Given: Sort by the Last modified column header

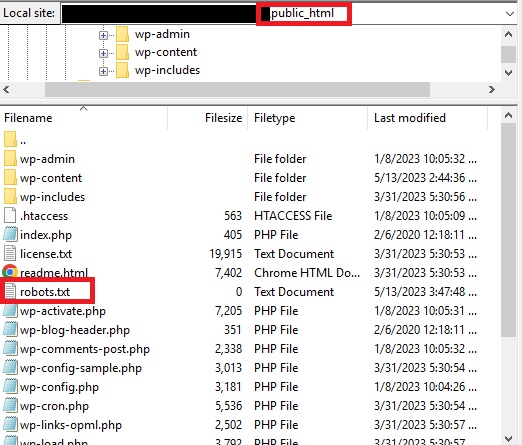Looking at the screenshot, I should (427, 118).
